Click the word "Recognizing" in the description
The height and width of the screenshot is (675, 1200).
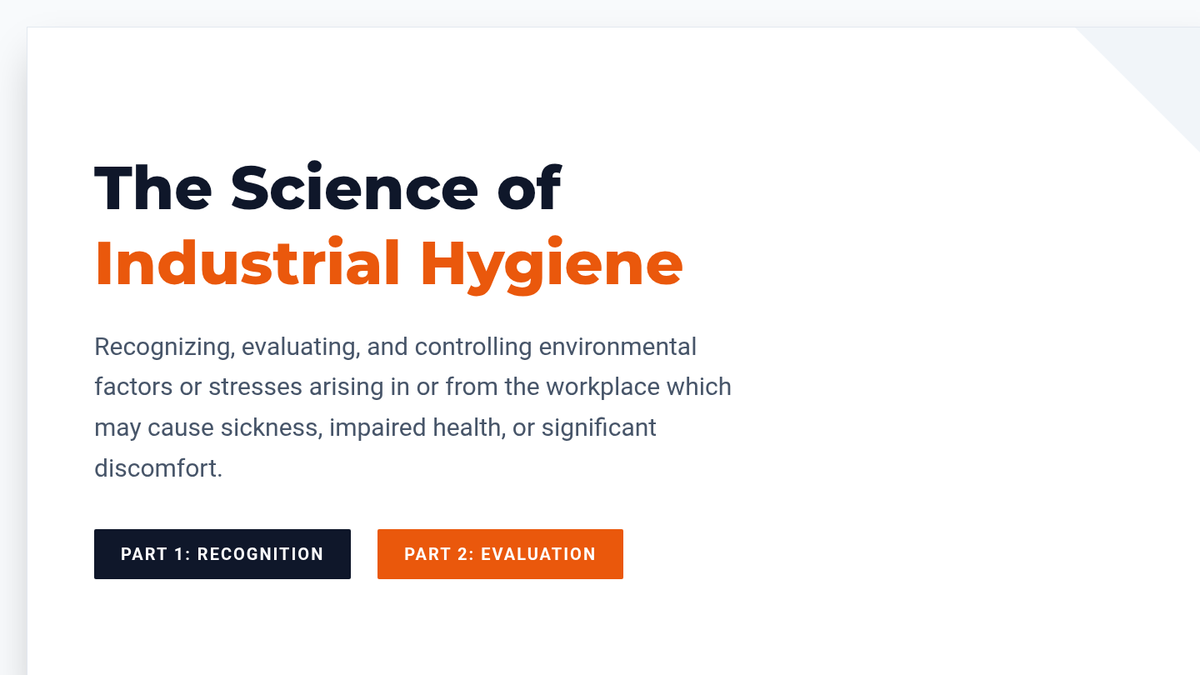(159, 347)
